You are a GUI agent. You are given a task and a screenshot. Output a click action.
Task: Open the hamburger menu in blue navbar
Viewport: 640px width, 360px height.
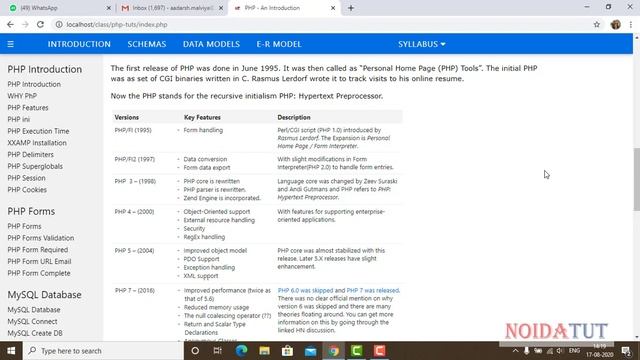11,44
